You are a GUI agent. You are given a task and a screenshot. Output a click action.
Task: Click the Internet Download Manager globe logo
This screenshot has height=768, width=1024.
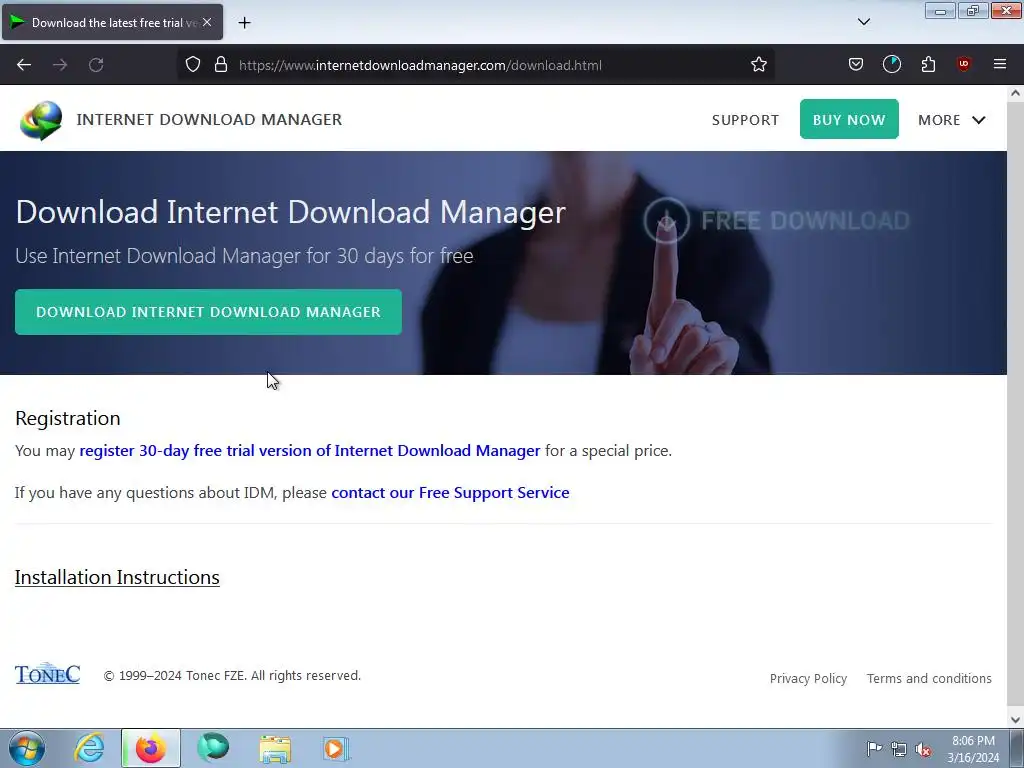pos(41,120)
